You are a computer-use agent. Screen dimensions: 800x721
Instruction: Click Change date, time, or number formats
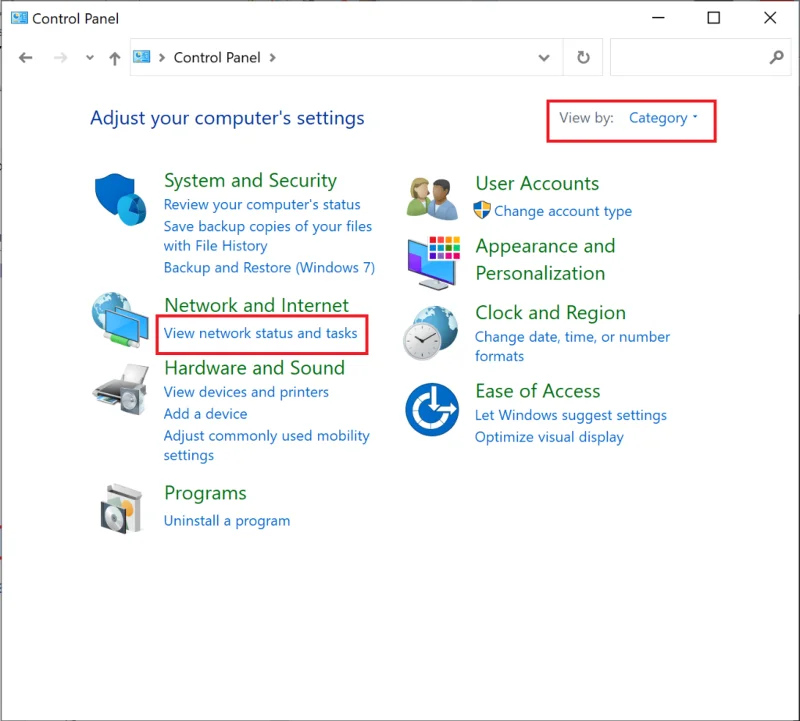point(572,346)
